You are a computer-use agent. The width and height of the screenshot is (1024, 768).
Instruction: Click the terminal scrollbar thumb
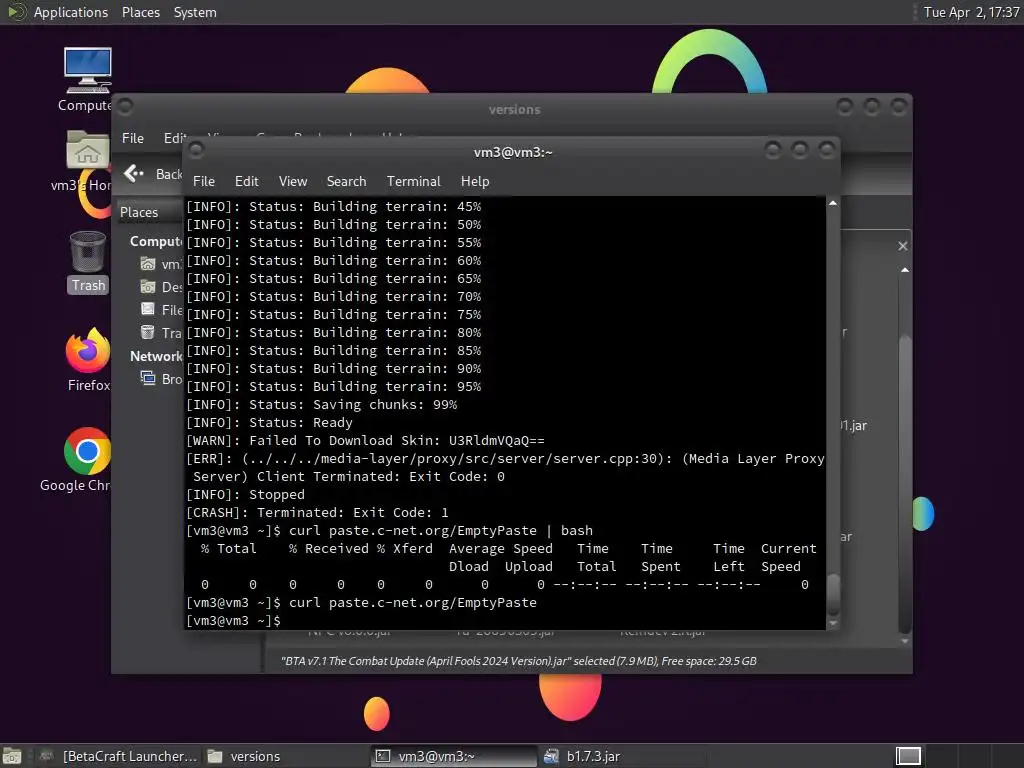coord(833,594)
